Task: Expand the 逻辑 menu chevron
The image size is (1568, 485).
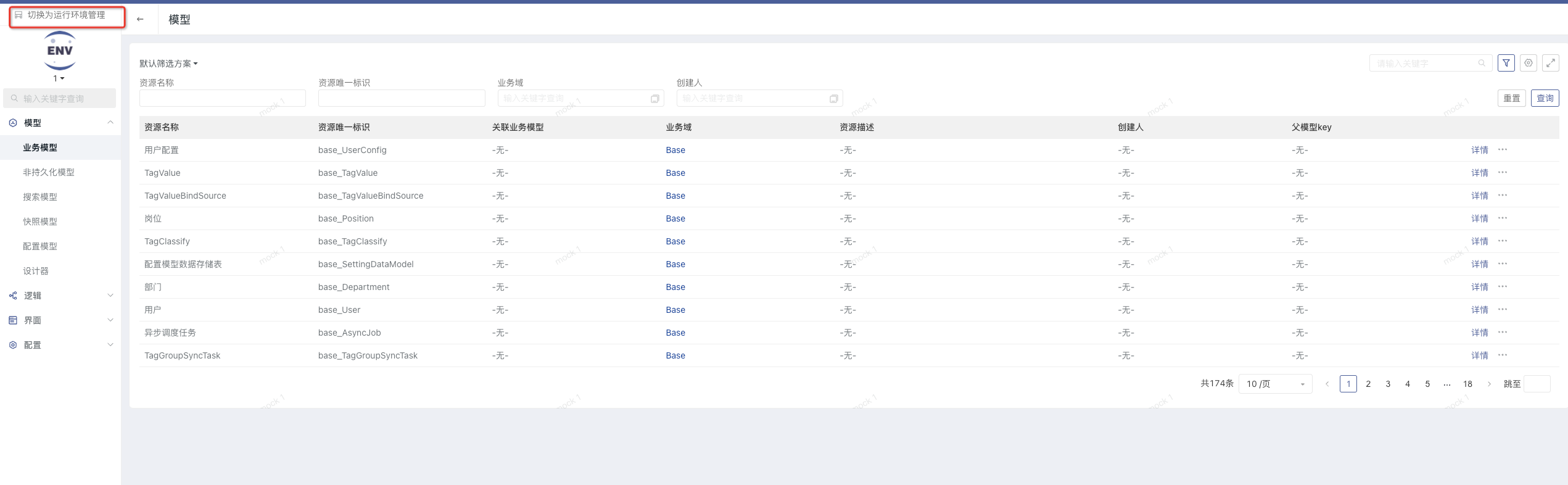Action: click(x=110, y=296)
